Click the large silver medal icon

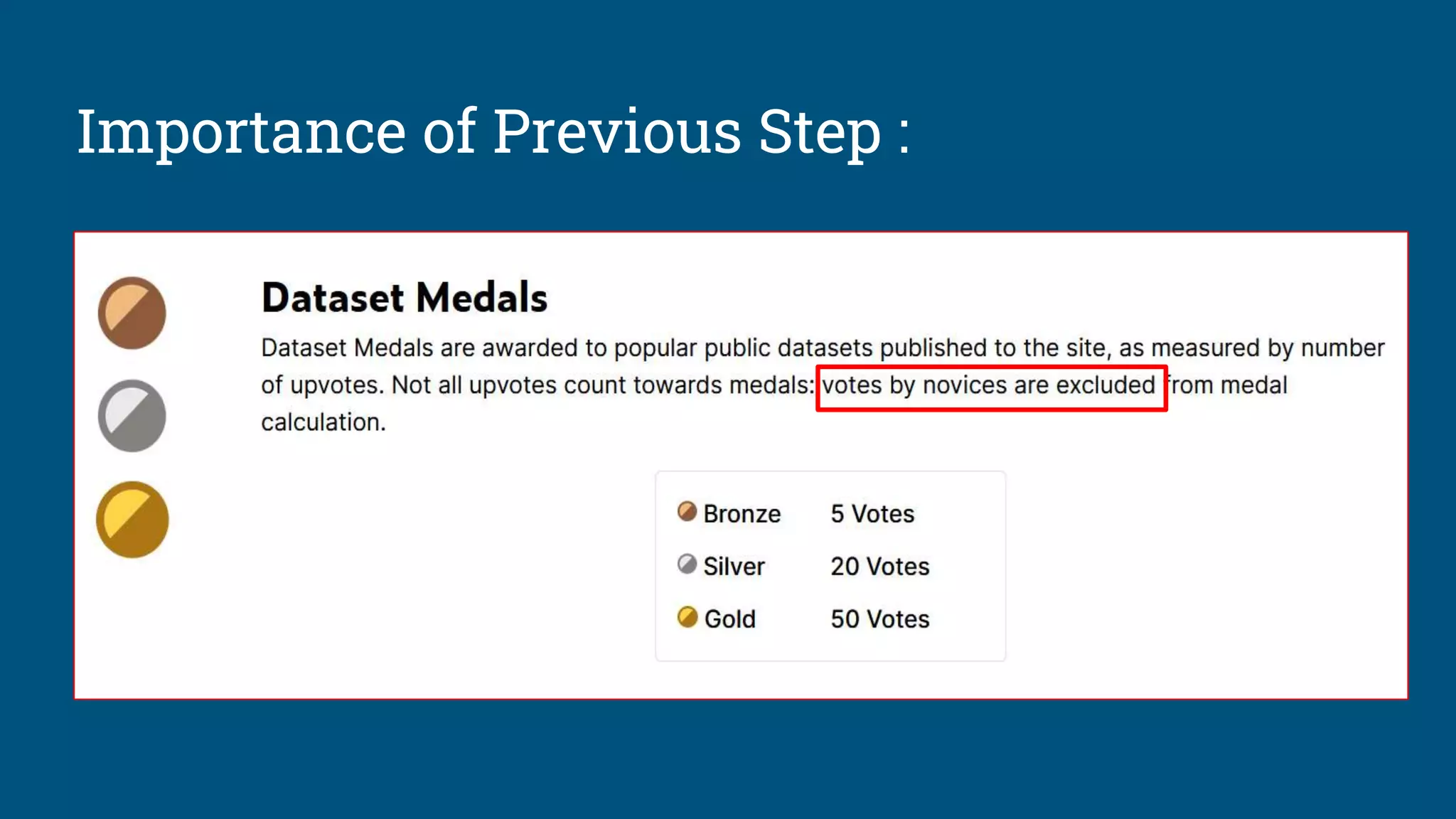click(132, 416)
